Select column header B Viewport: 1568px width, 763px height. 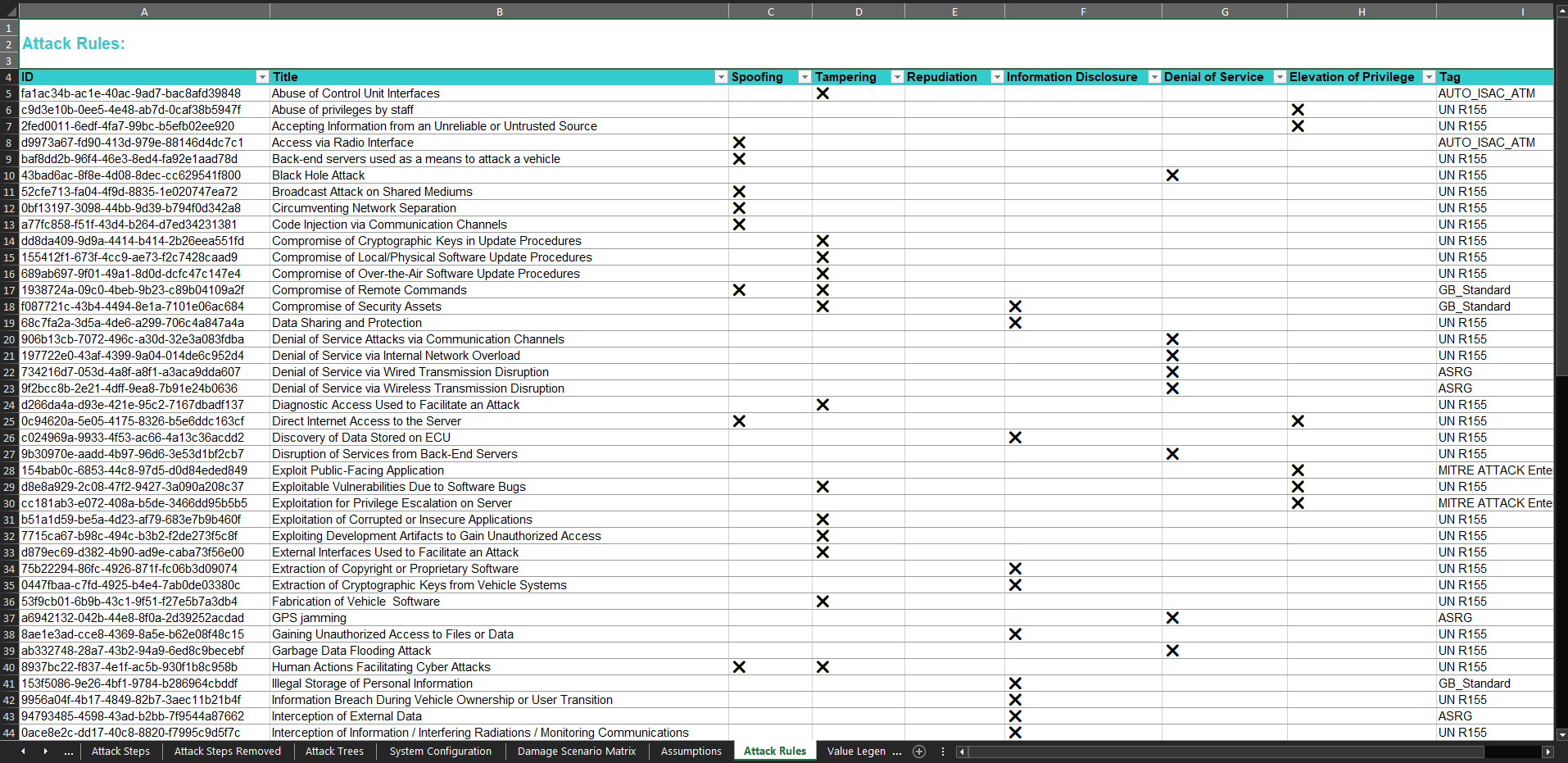[500, 11]
